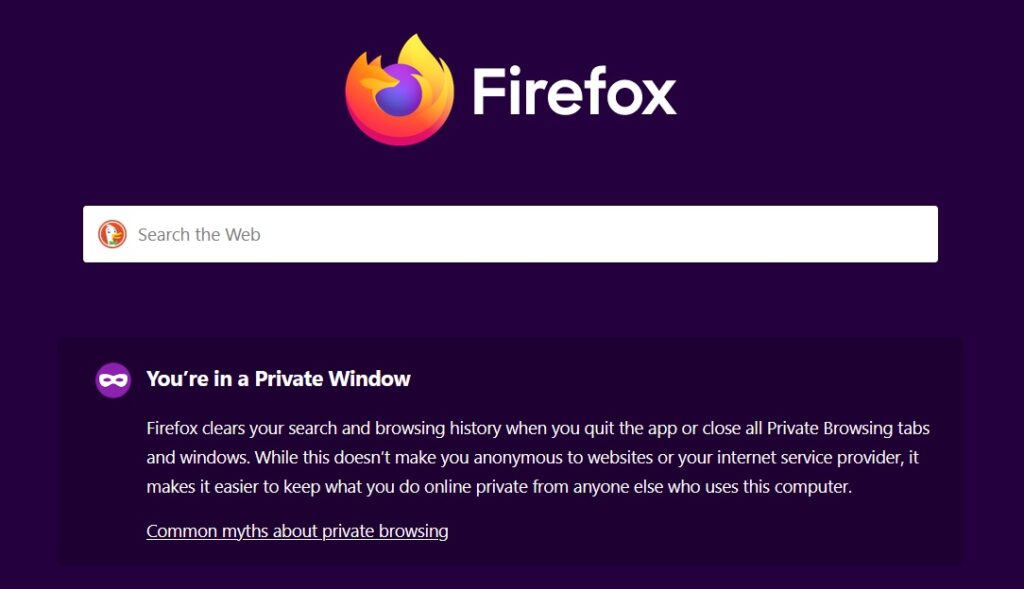Screen dimensions: 1024x589
Task: Click the word "myths" in the link
Action: (247, 531)
